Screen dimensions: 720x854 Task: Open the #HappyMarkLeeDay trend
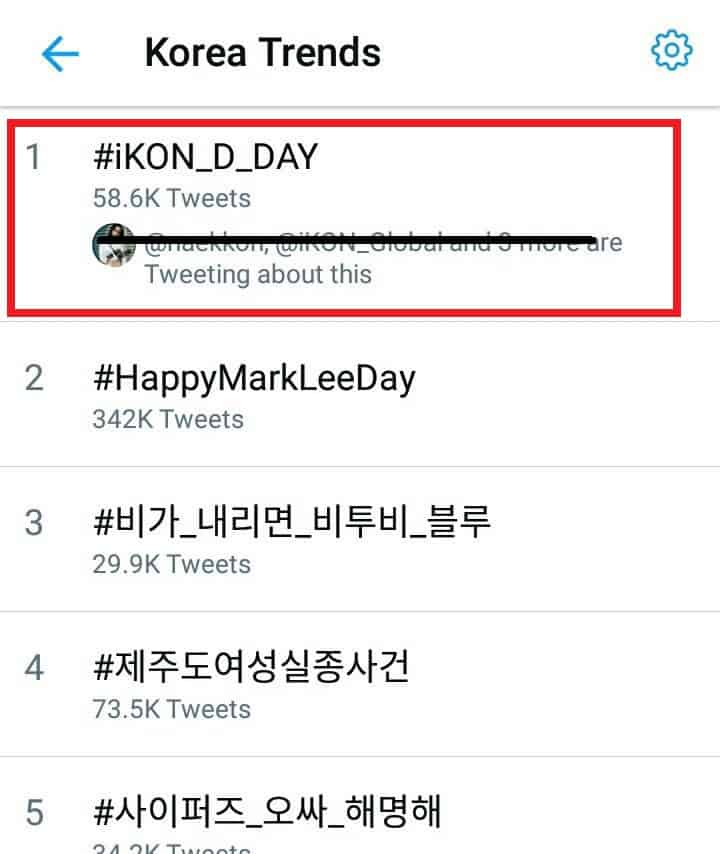click(x=253, y=379)
